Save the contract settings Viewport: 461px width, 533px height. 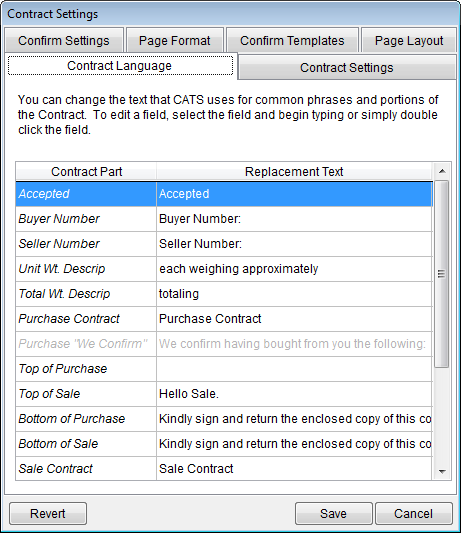coord(334,513)
